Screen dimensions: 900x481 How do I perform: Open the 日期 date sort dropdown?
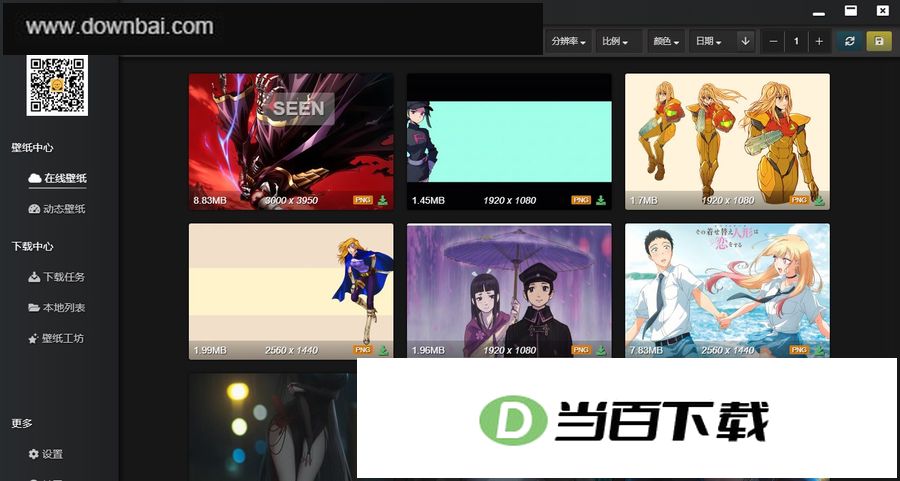pyautogui.click(x=709, y=41)
